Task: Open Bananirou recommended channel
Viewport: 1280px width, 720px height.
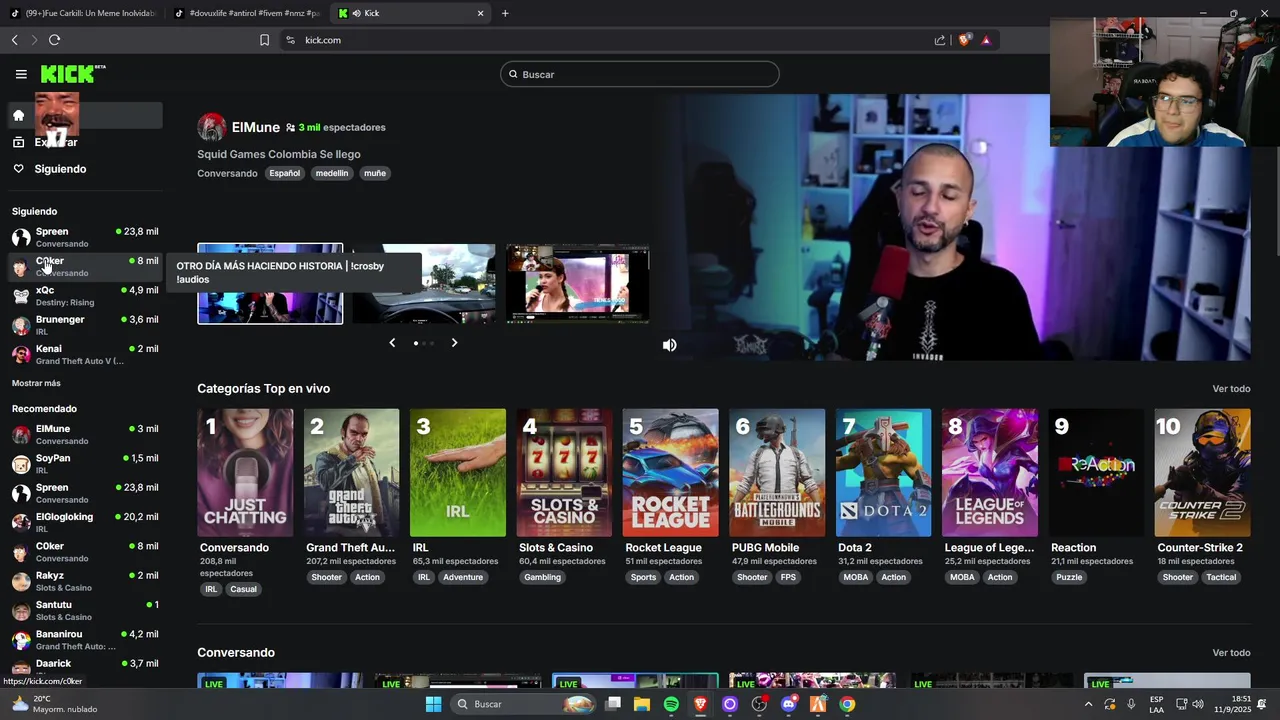Action: (x=85, y=639)
